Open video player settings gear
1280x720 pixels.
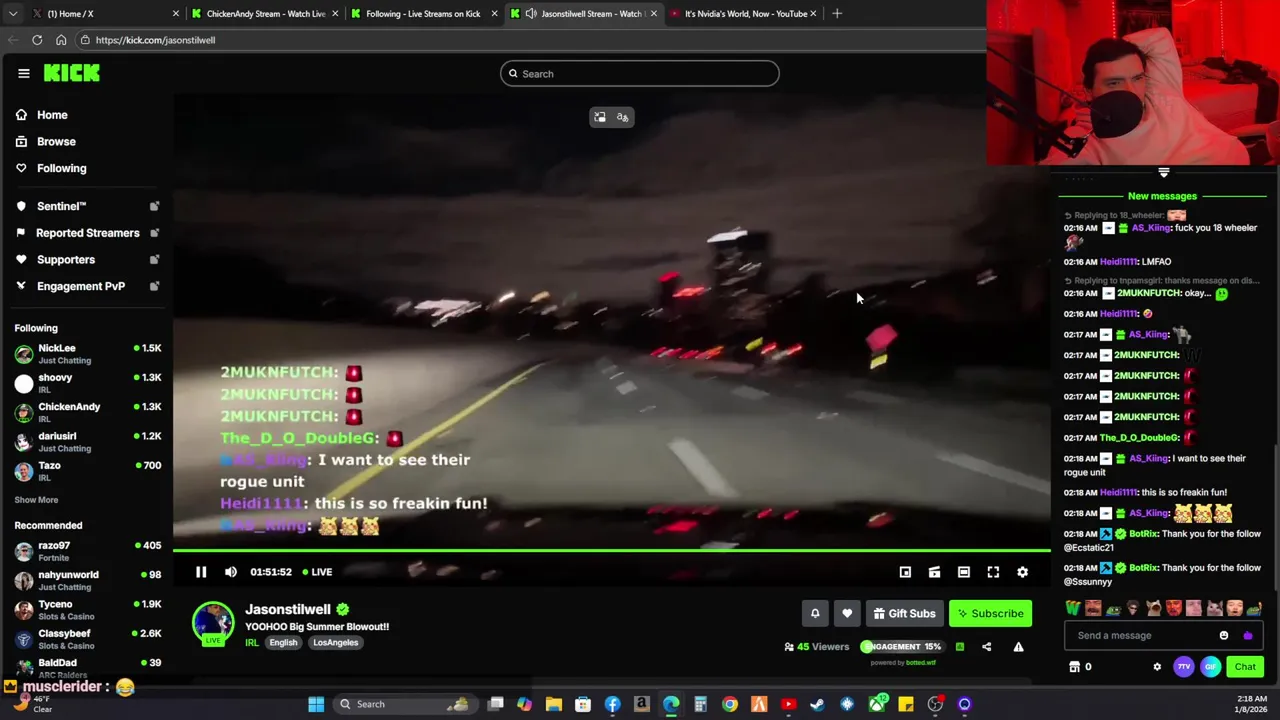[x=1022, y=572]
